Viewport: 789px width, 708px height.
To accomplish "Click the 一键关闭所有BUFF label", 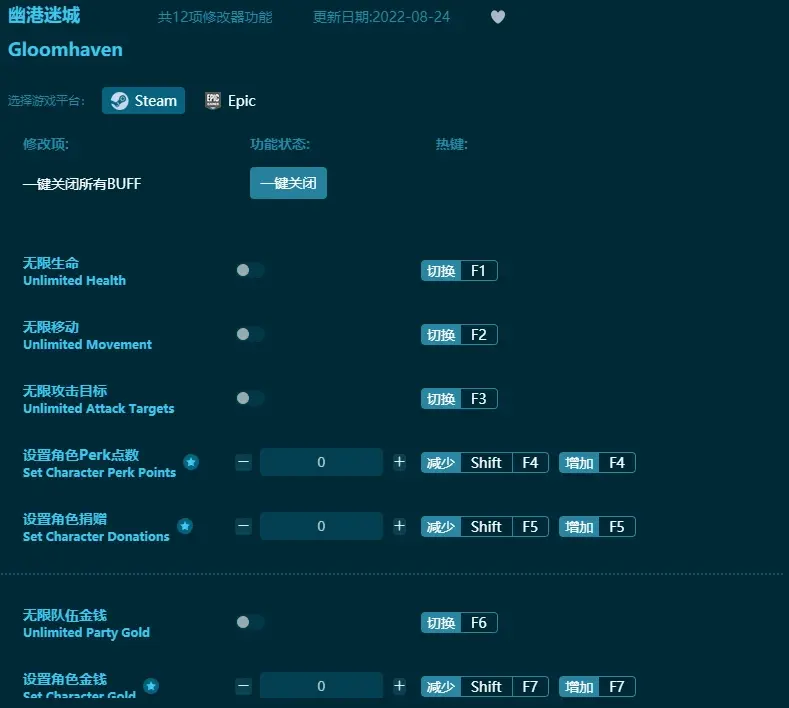I will (82, 184).
